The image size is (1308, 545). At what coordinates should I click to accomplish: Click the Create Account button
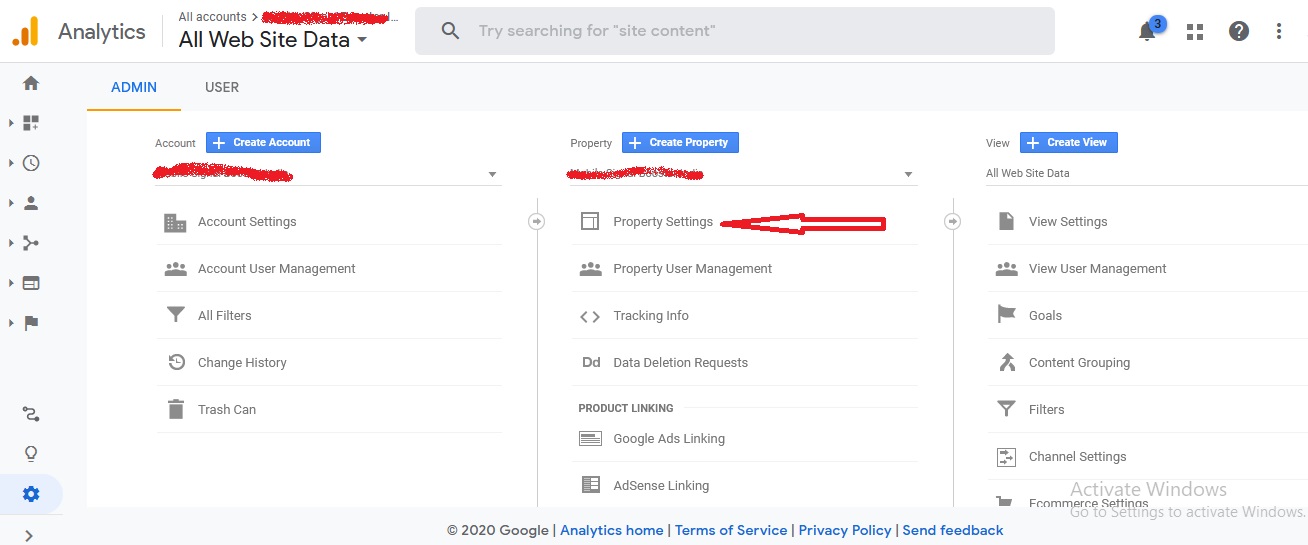[263, 142]
